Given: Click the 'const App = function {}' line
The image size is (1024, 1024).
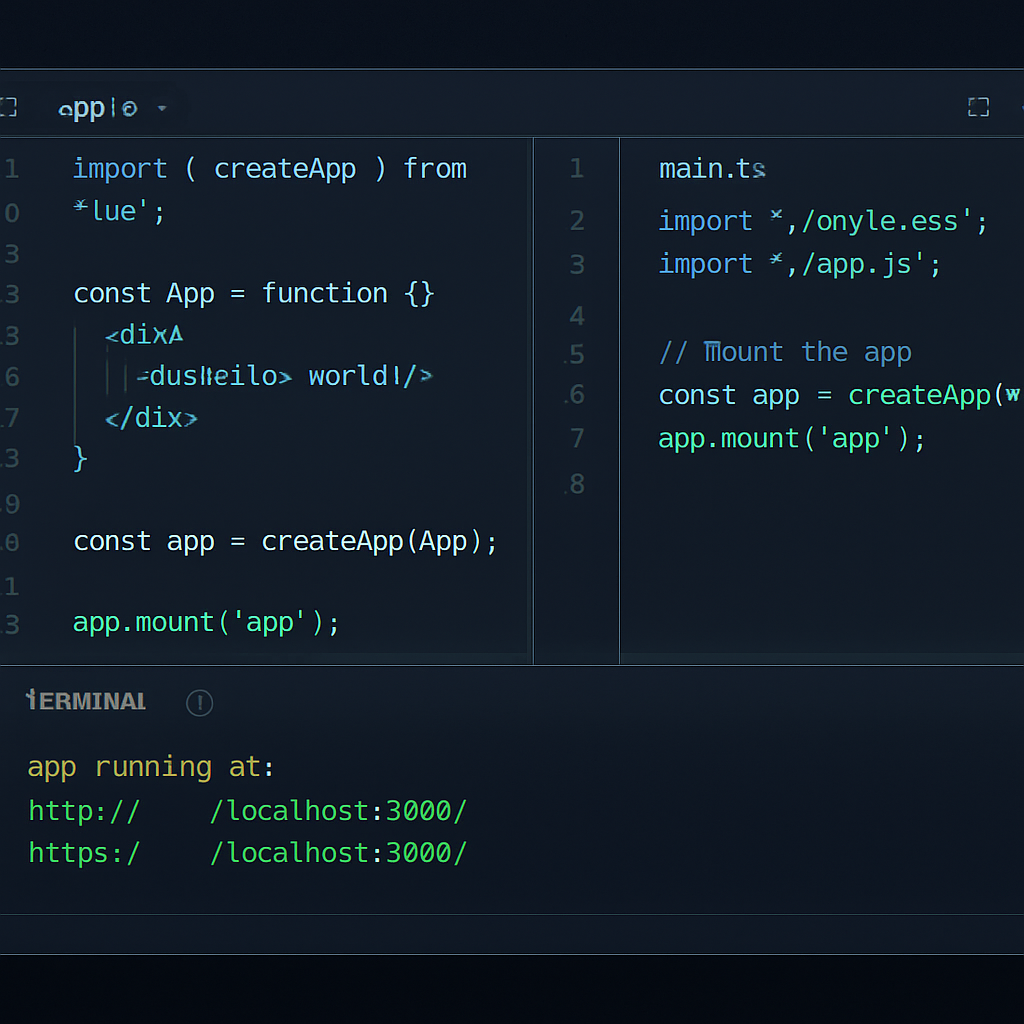Looking at the screenshot, I should pyautogui.click(x=253, y=294).
